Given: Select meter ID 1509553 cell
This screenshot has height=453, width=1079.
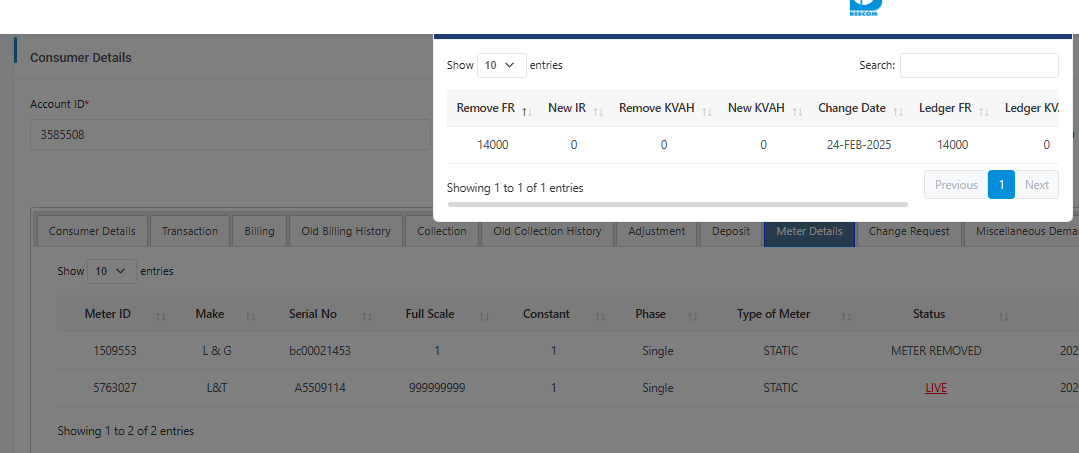Looking at the screenshot, I should click(x=115, y=350).
